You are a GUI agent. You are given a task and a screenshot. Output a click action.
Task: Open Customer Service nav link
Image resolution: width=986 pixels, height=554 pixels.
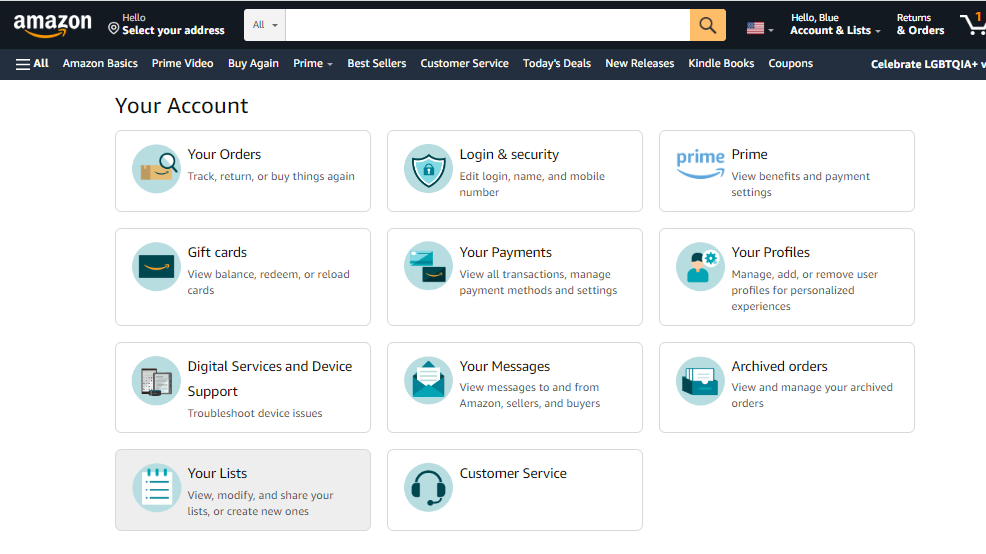coord(465,64)
